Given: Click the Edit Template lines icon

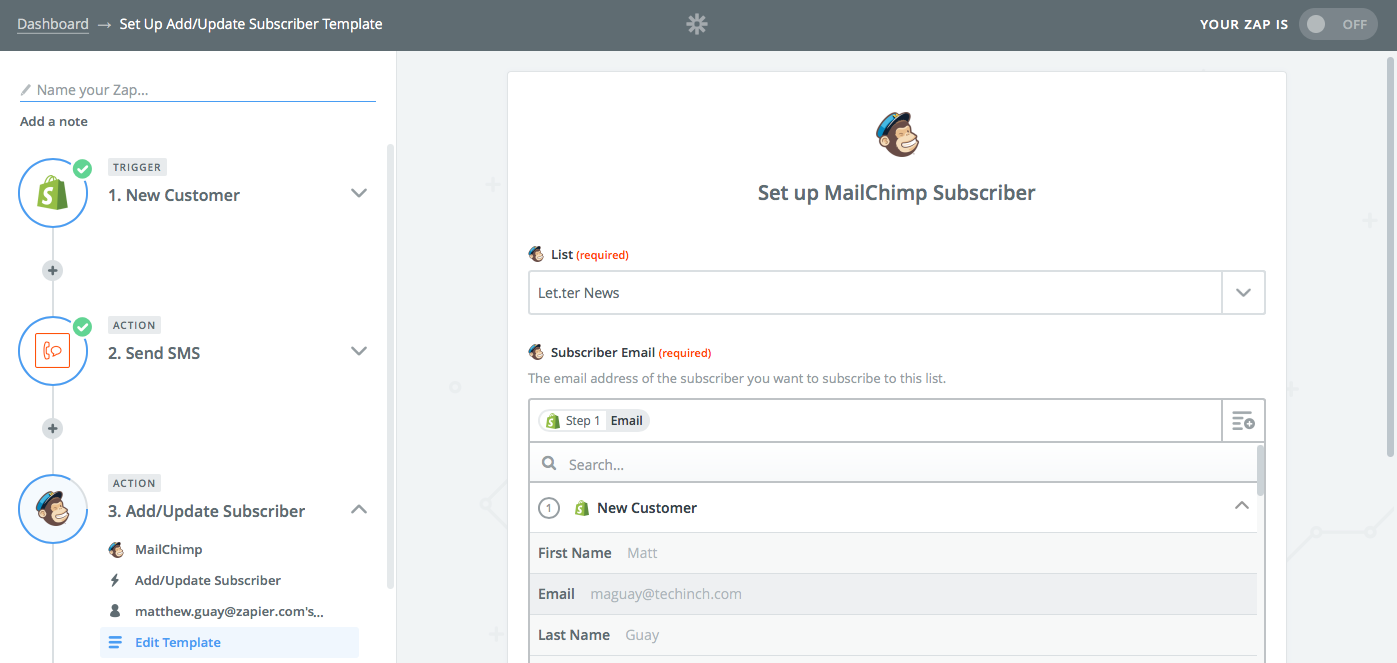Looking at the screenshot, I should (x=116, y=642).
